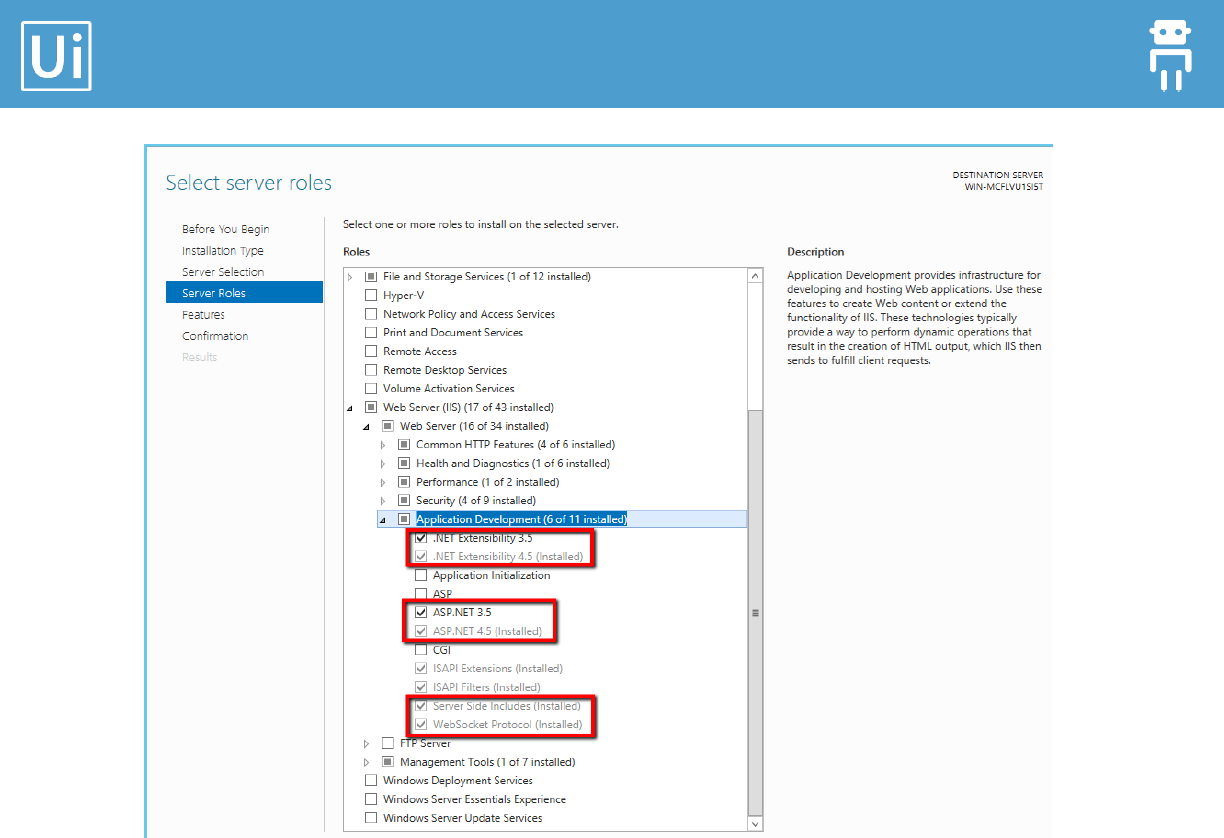Click the roles list scrollbar thumb
The height and width of the screenshot is (838, 1224).
(756, 612)
